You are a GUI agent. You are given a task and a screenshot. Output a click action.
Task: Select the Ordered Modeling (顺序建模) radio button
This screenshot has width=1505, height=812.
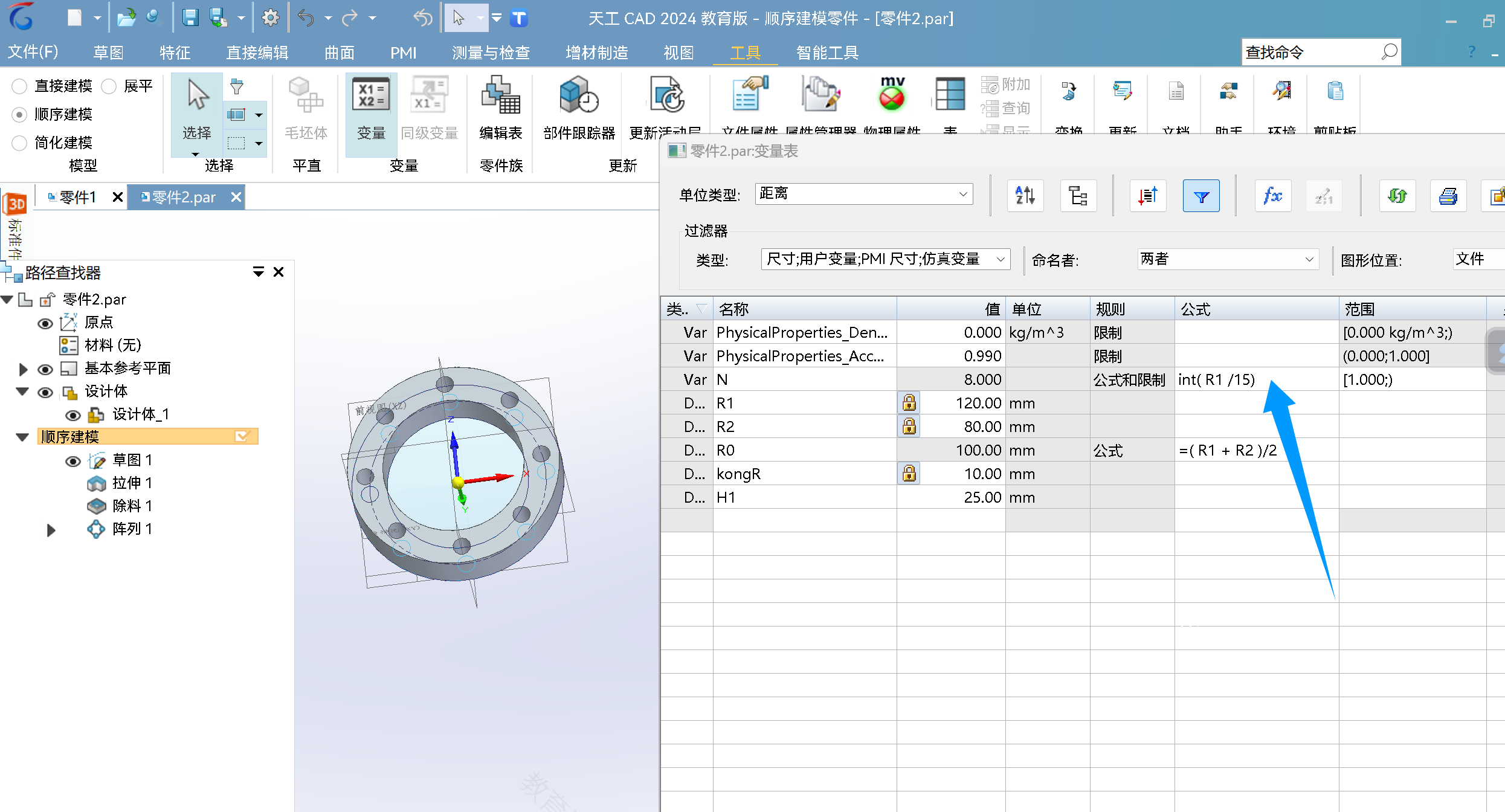(x=19, y=114)
